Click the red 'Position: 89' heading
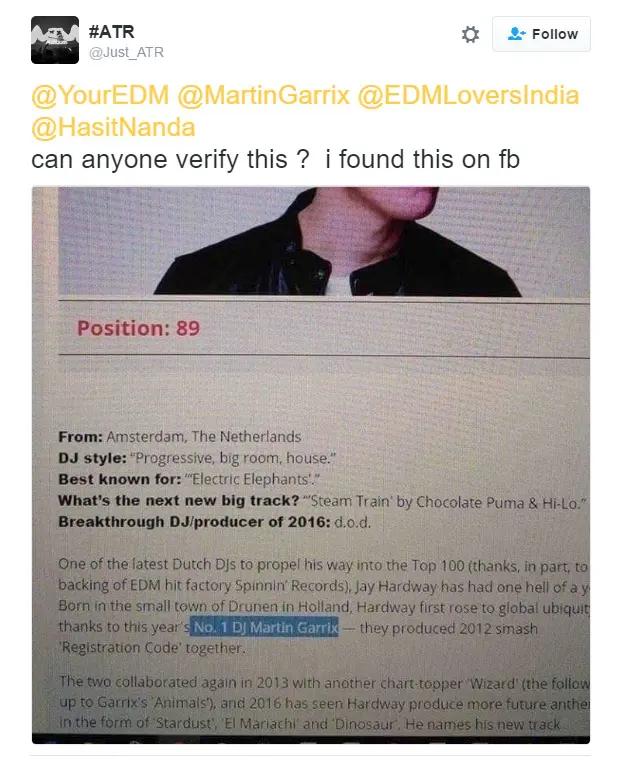Screen dimensions: 622x757 point(138,329)
